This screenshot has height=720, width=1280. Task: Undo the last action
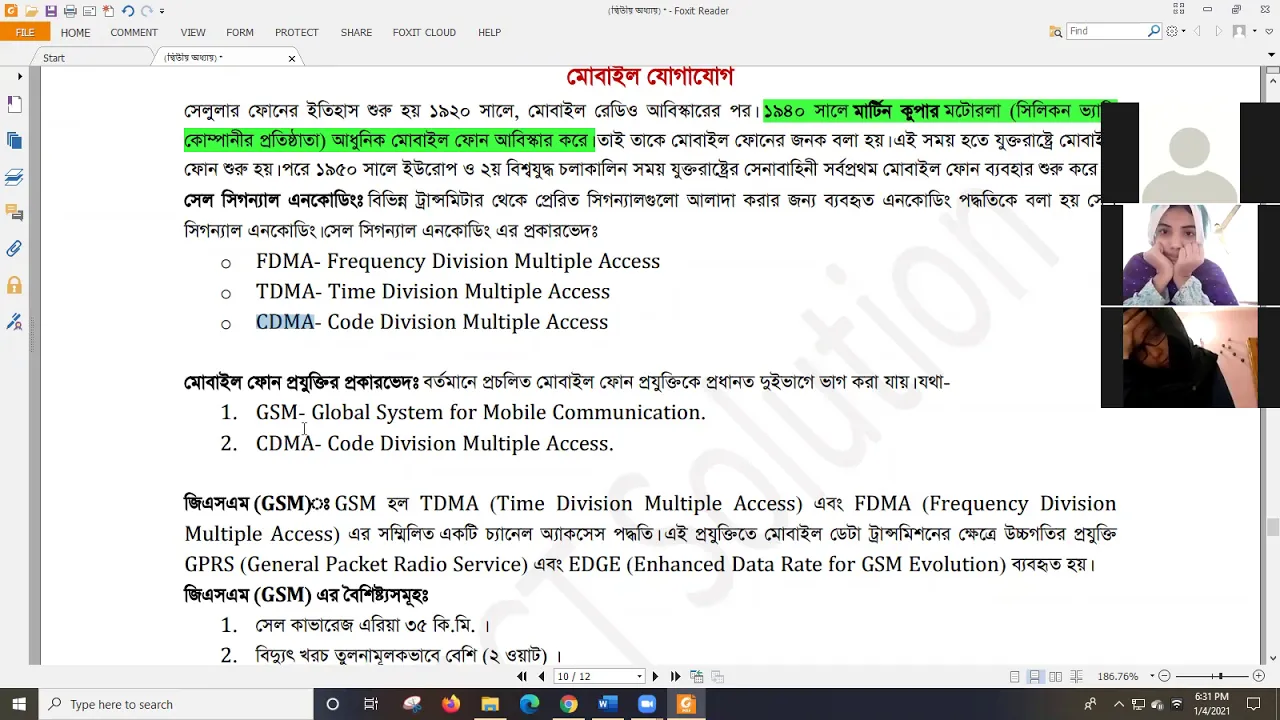pos(128,11)
